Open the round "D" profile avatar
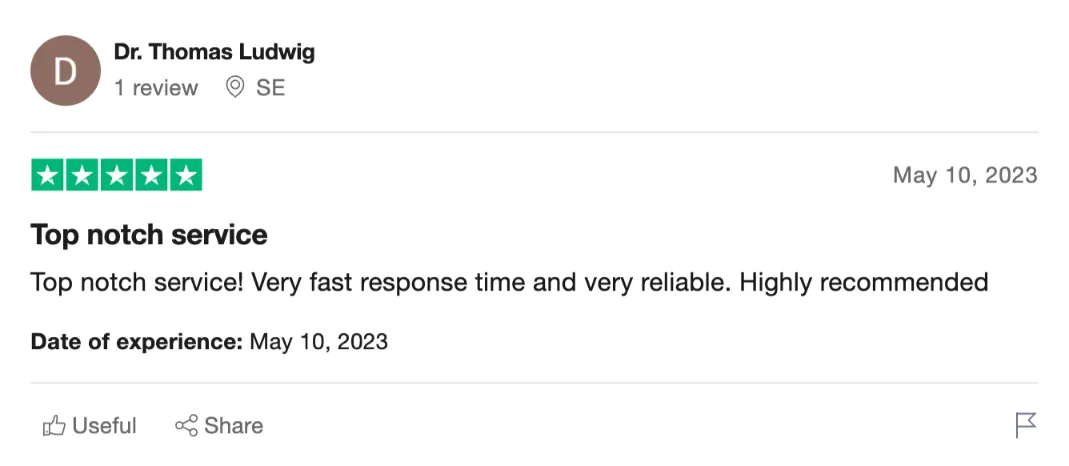 coord(65,71)
